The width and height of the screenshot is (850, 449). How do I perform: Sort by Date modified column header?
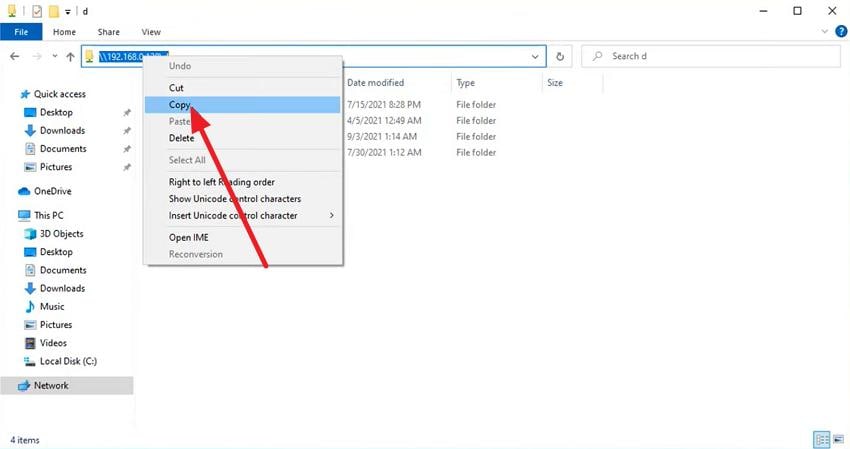376,83
